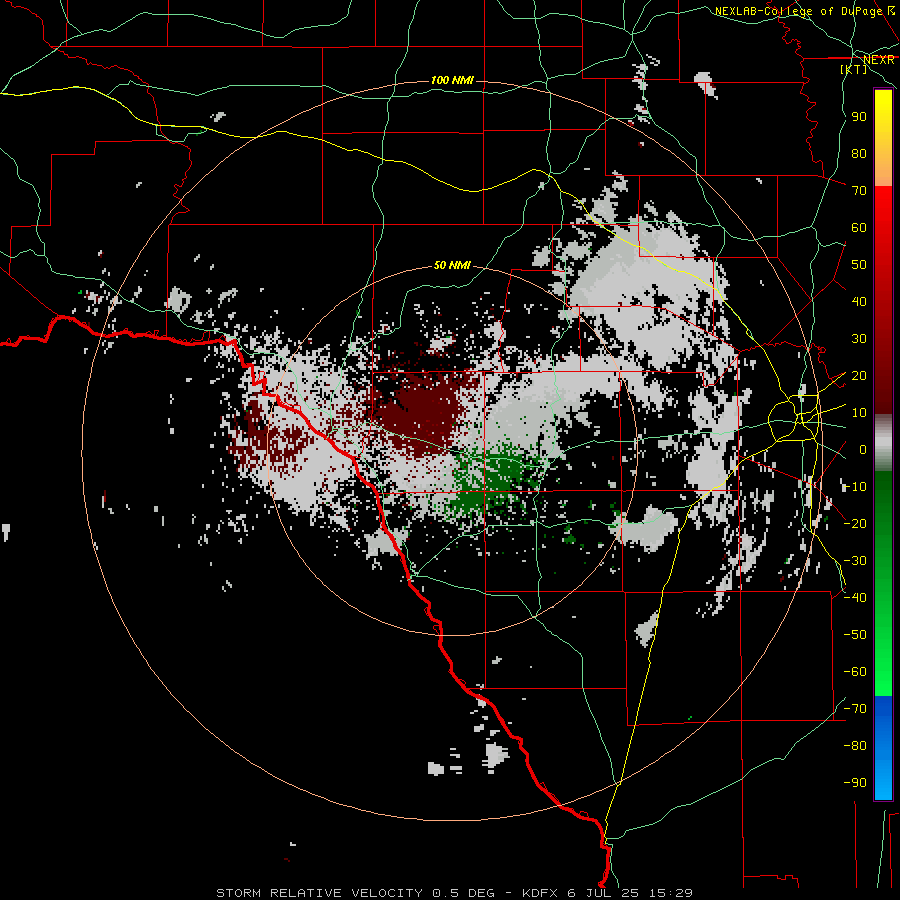Click the "15:29" timestamp in caption
This screenshot has width=900, height=900.
(x=671, y=893)
